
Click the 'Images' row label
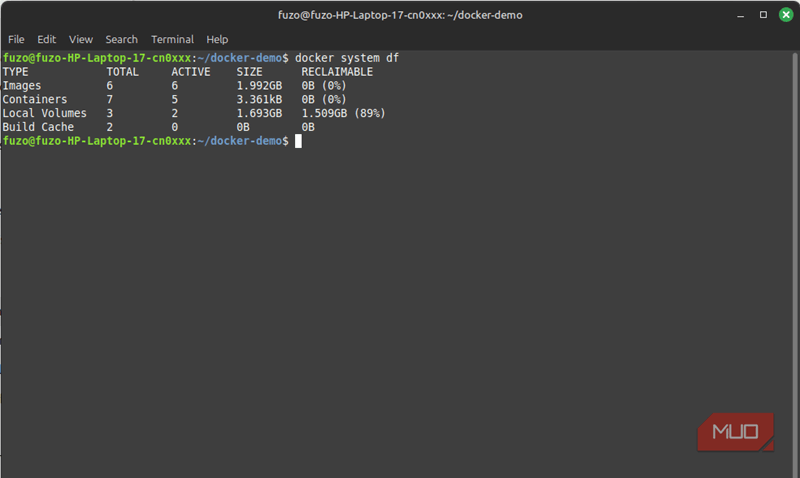coord(22,86)
